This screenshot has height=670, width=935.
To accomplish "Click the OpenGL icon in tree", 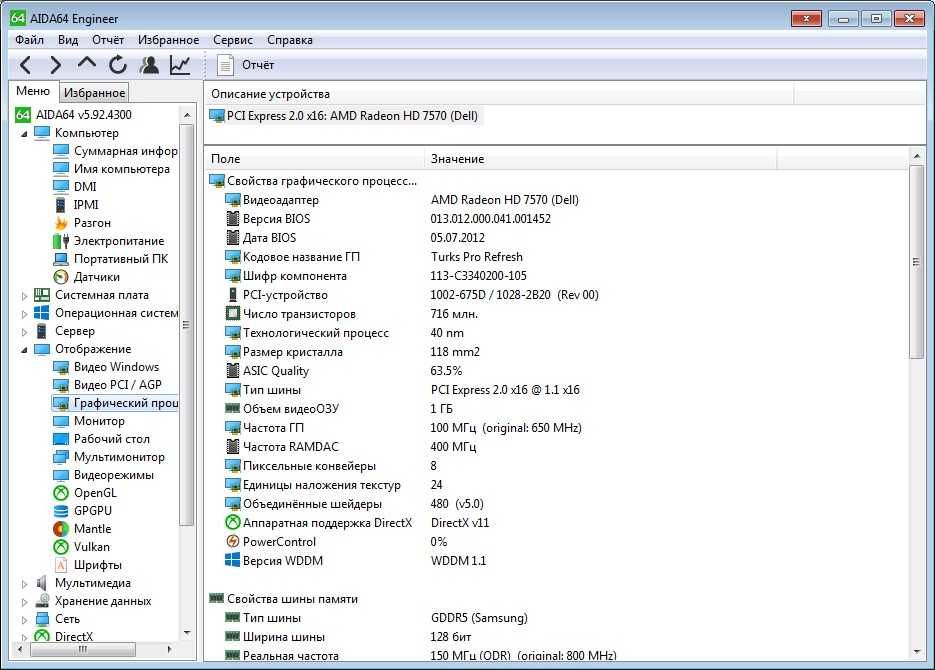I will click(61, 493).
